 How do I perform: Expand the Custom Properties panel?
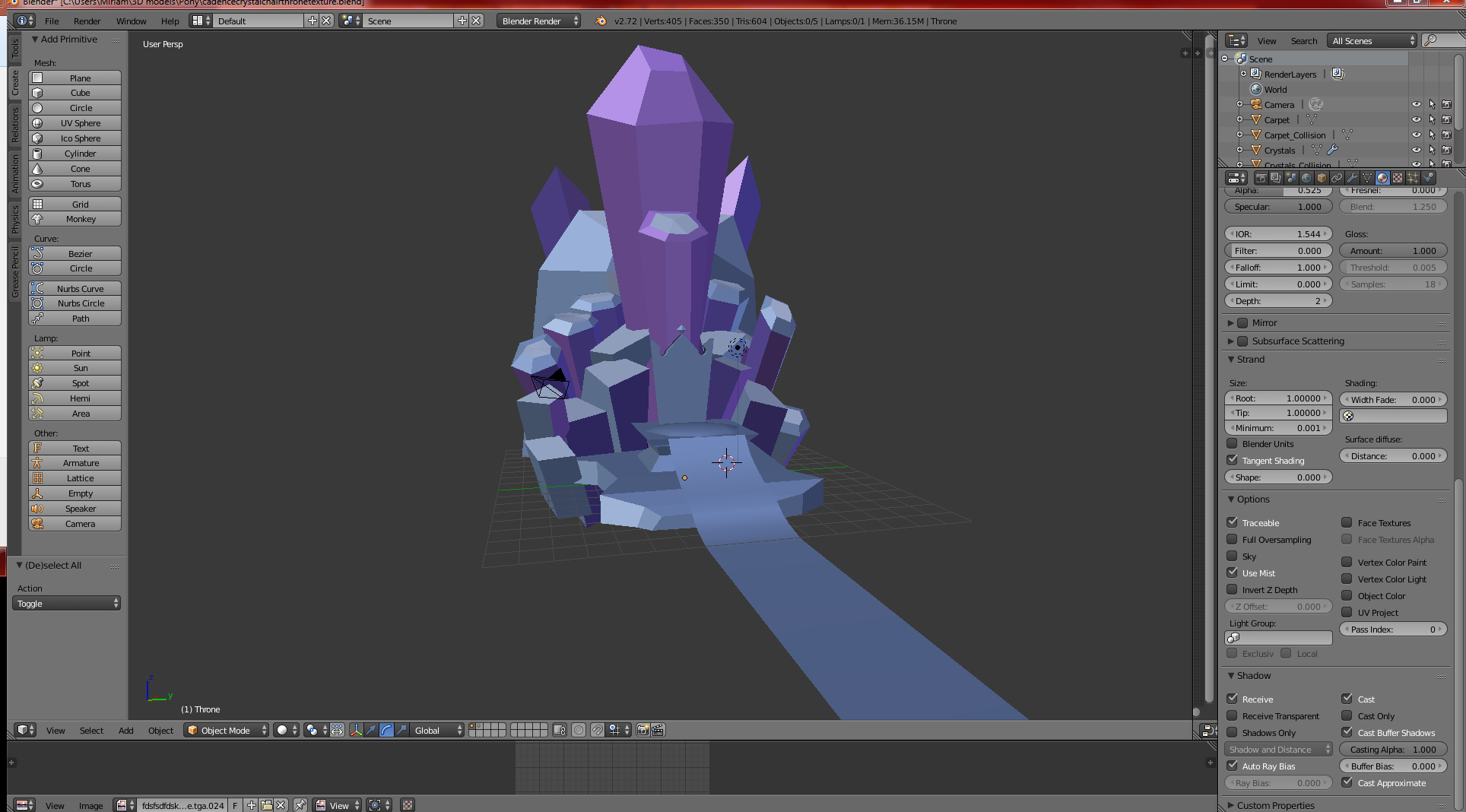click(x=1230, y=805)
